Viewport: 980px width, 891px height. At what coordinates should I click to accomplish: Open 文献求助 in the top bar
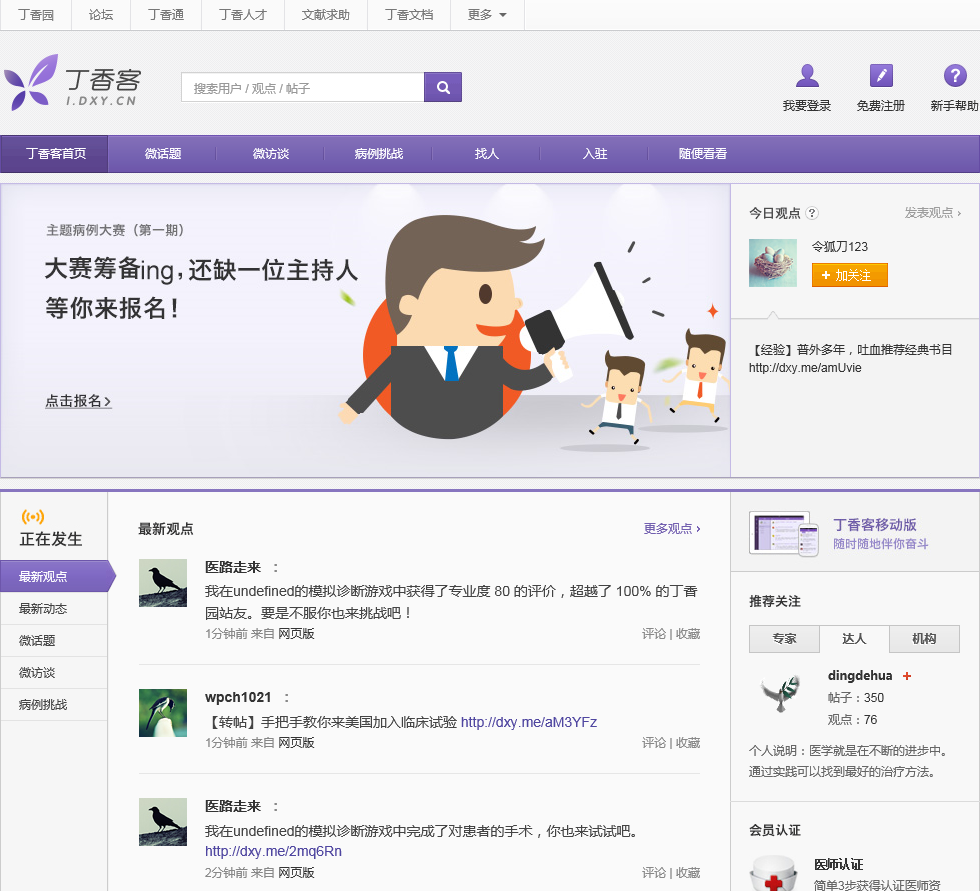[x=326, y=15]
